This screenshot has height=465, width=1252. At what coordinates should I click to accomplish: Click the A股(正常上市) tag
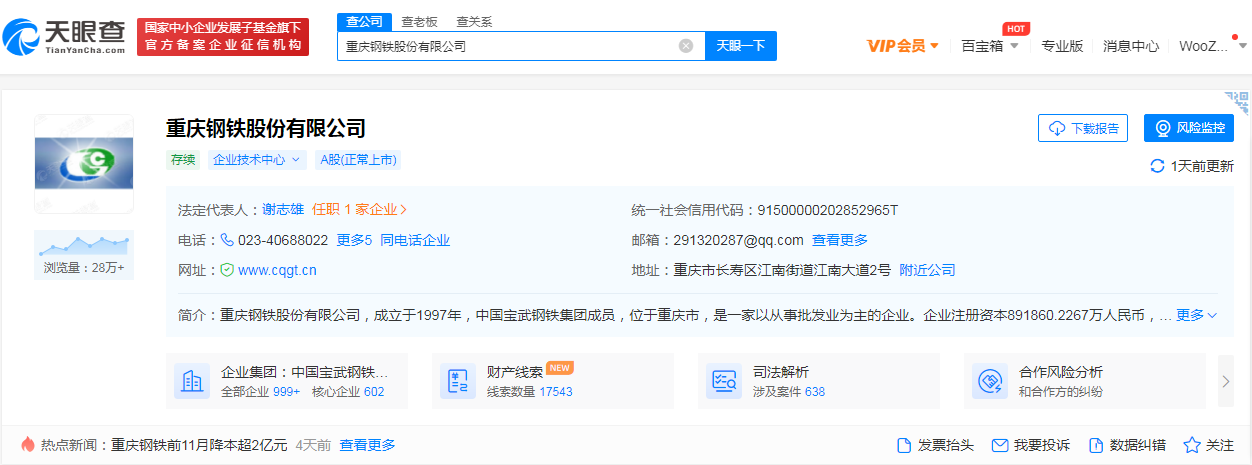coord(358,160)
